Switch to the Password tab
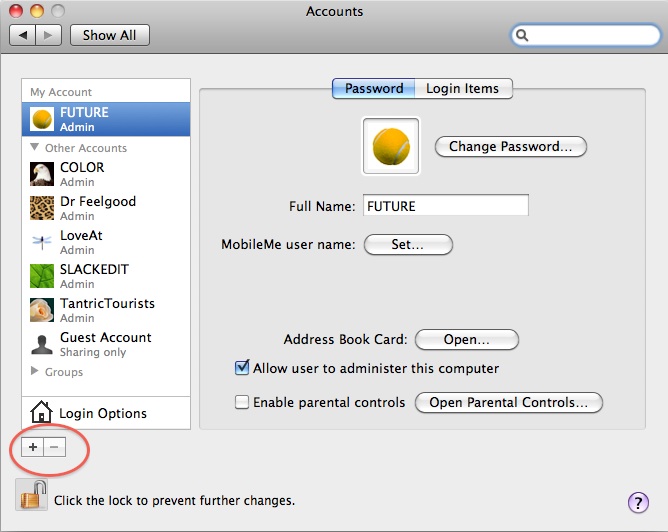Viewport: 668px width, 532px height. [374, 88]
